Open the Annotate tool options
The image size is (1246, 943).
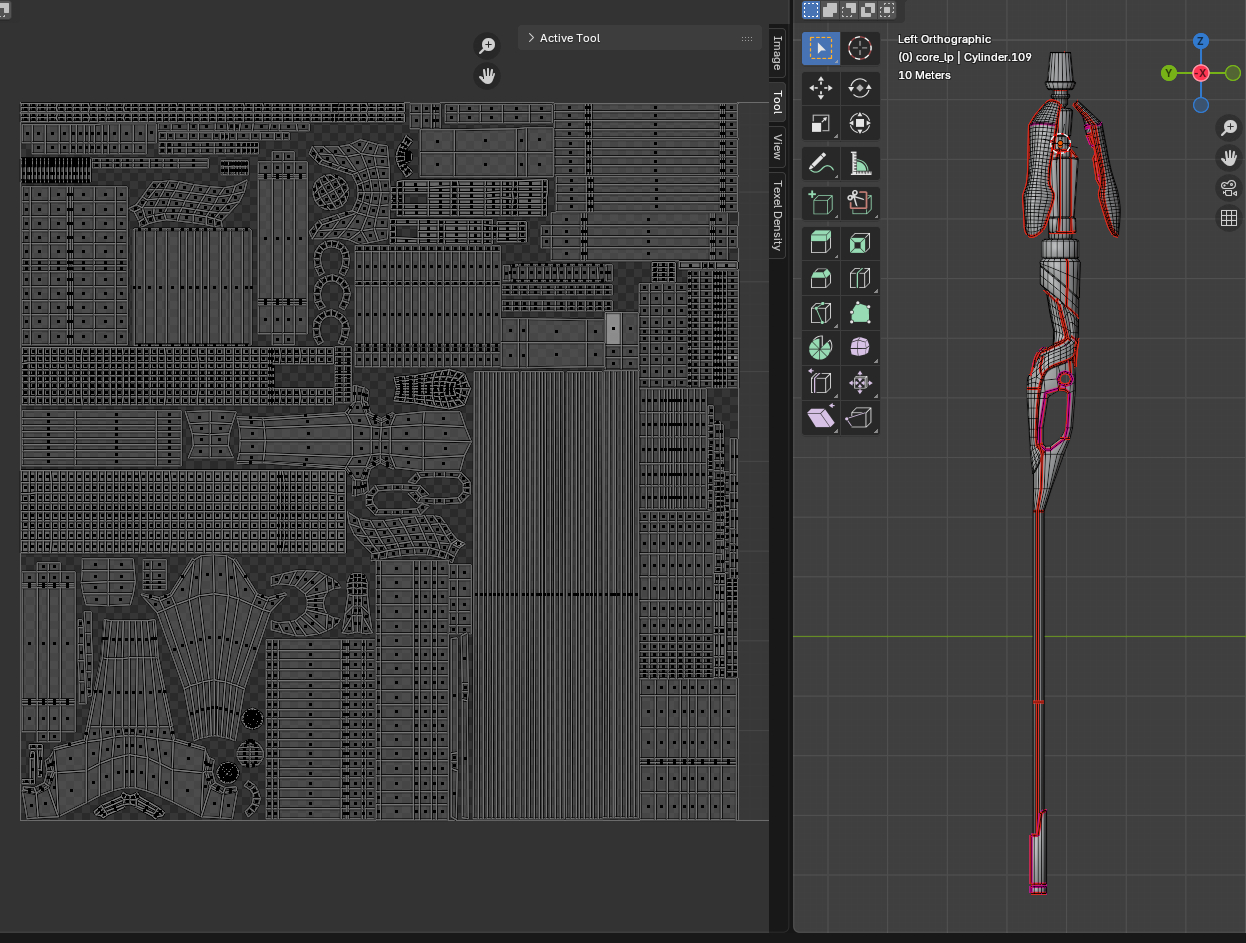820,162
